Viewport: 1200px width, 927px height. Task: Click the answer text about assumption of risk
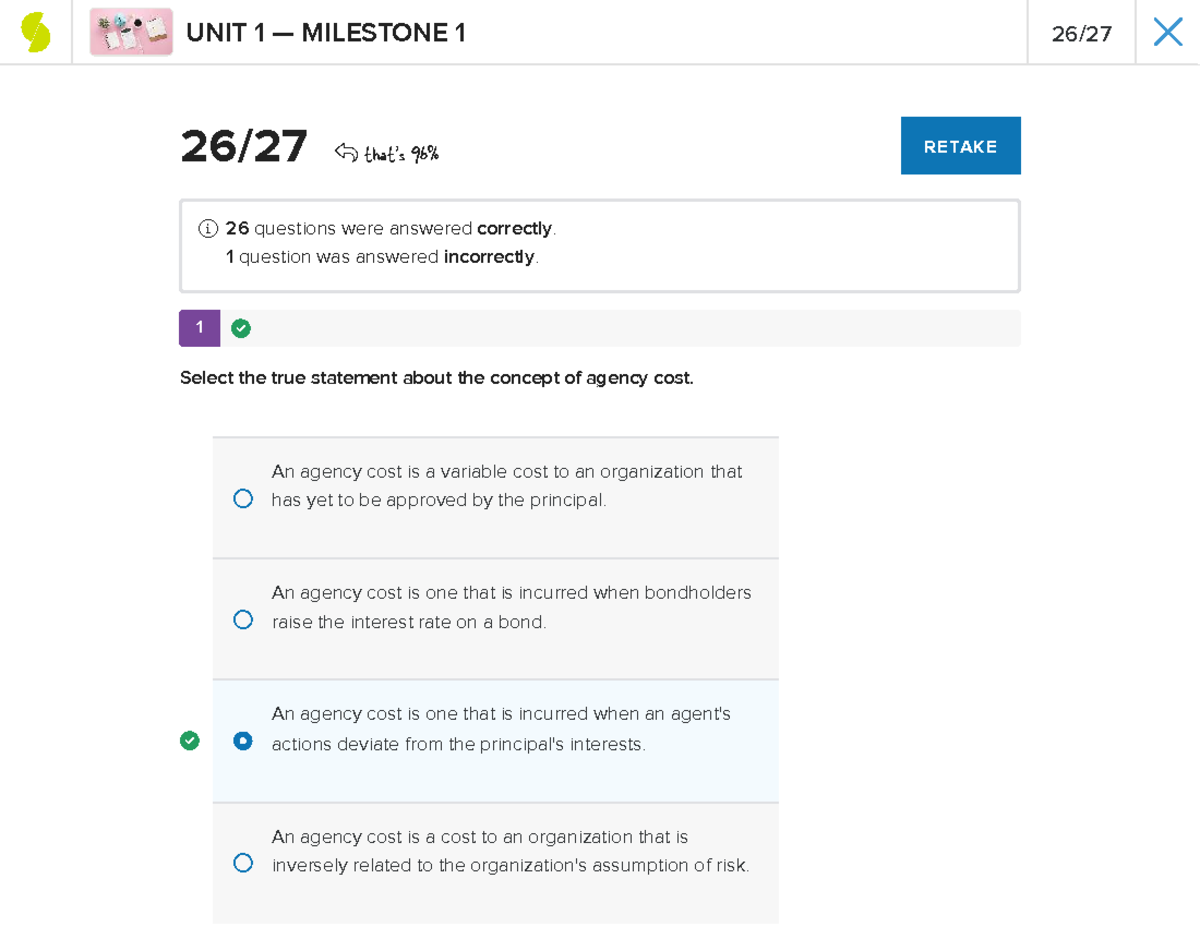[x=510, y=851]
